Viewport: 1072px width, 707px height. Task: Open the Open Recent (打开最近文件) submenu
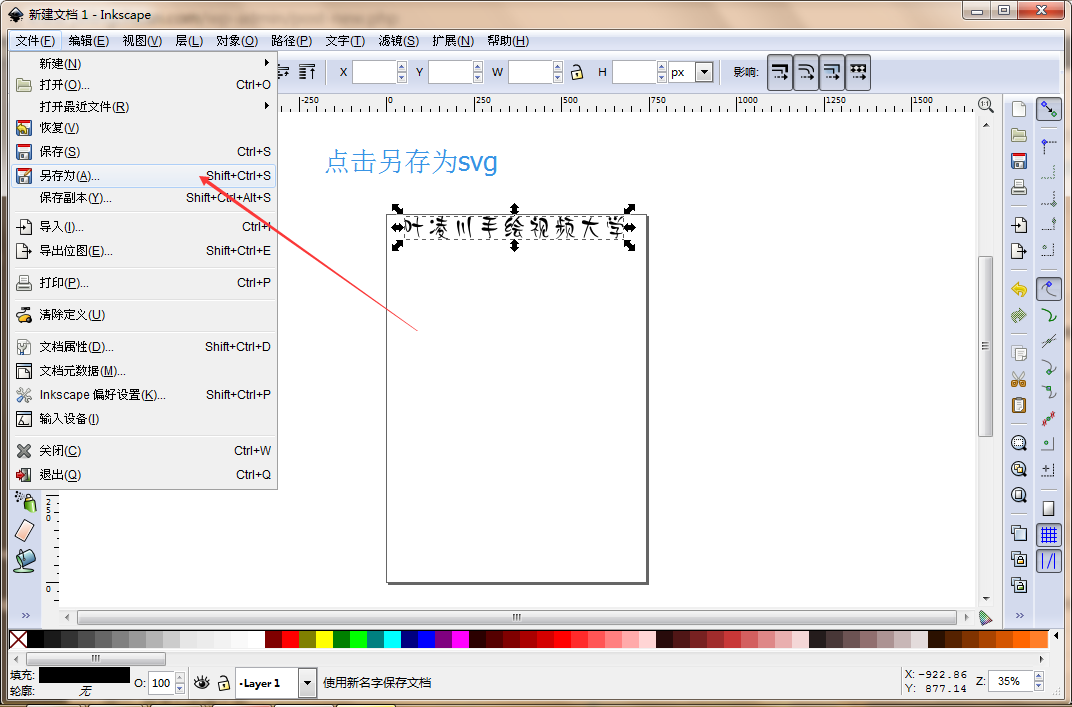84,107
